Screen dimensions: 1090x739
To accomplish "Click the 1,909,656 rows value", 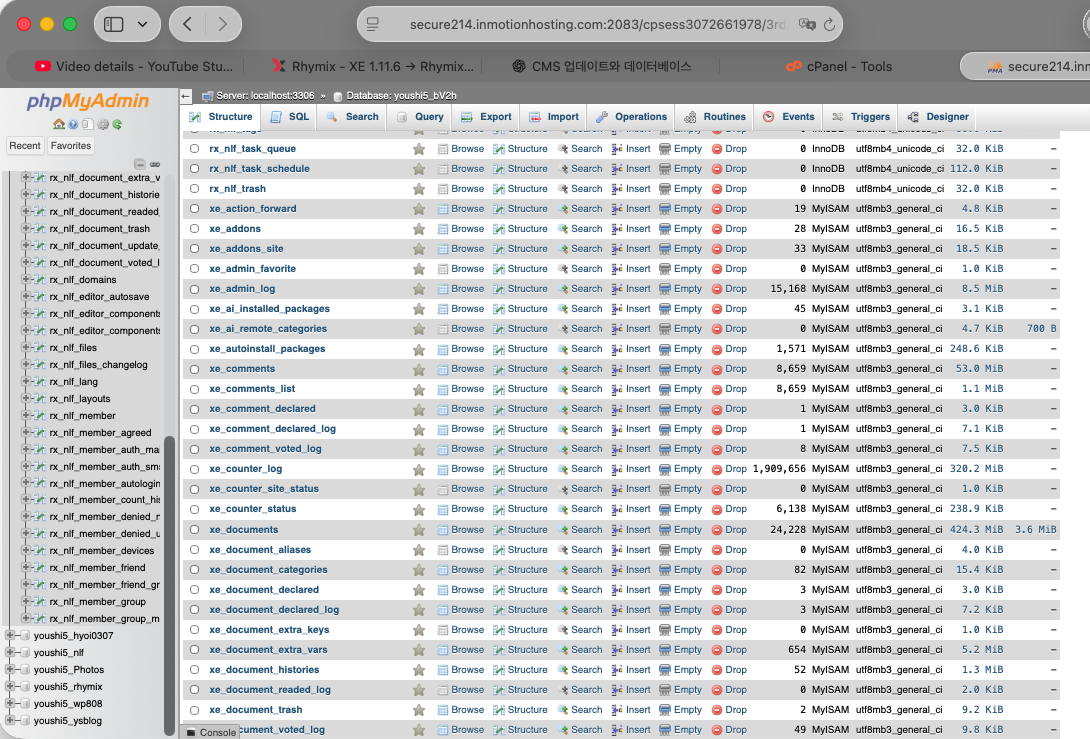I will (779, 469).
